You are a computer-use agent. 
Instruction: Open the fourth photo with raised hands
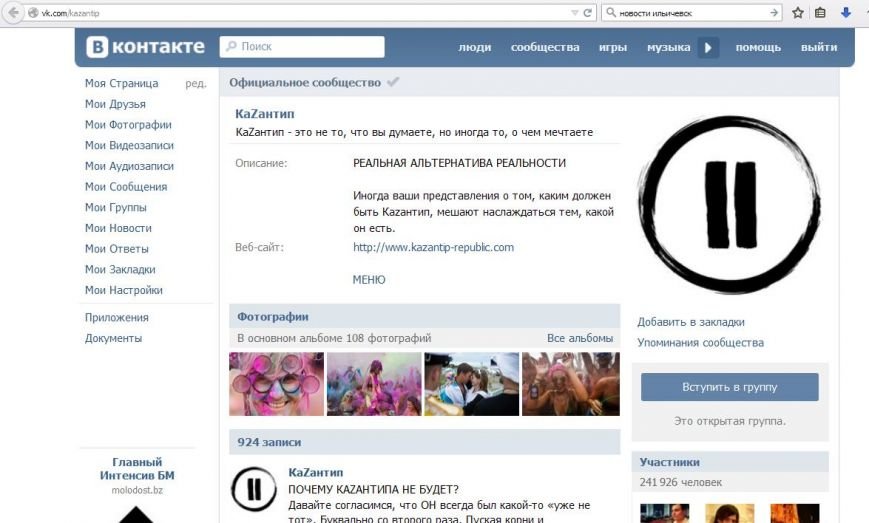pyautogui.click(x=571, y=384)
